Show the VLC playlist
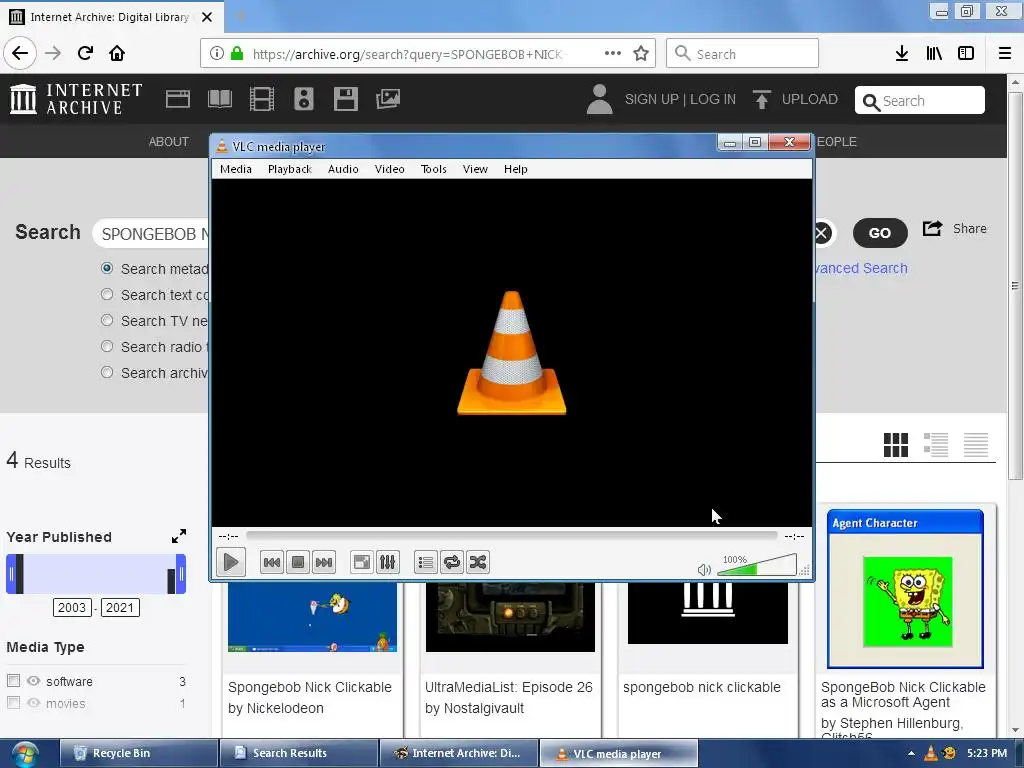The width and height of the screenshot is (1024, 768). click(426, 562)
